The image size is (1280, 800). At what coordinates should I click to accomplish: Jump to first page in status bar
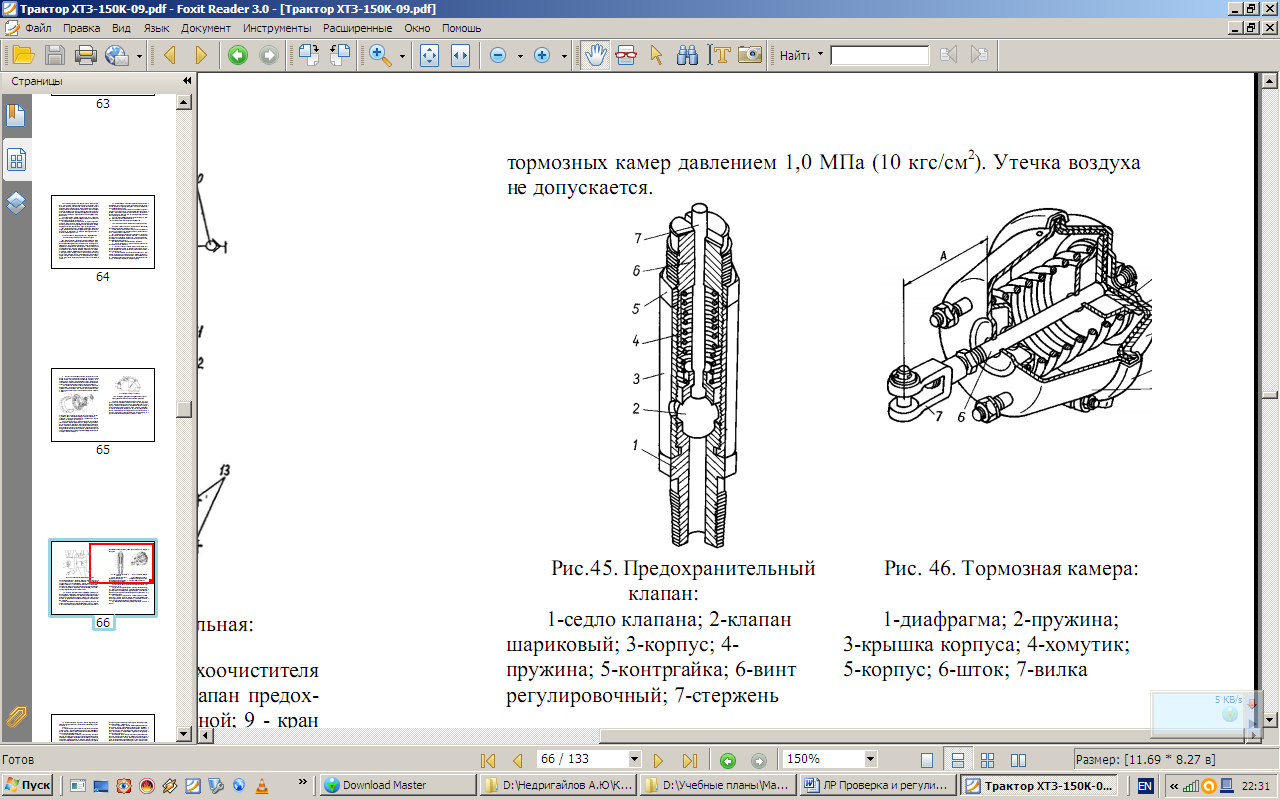click(488, 760)
